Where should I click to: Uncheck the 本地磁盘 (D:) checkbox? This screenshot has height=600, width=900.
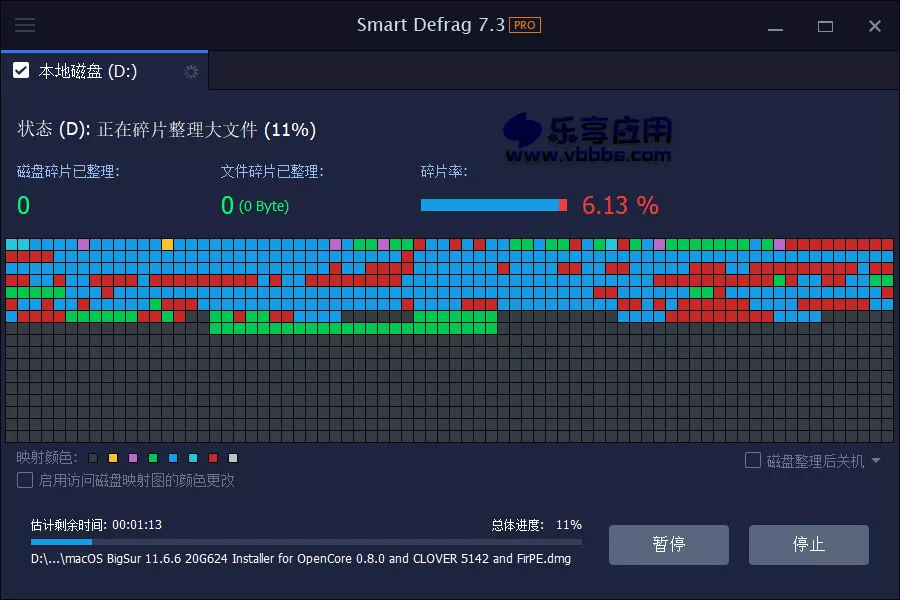click(x=22, y=70)
